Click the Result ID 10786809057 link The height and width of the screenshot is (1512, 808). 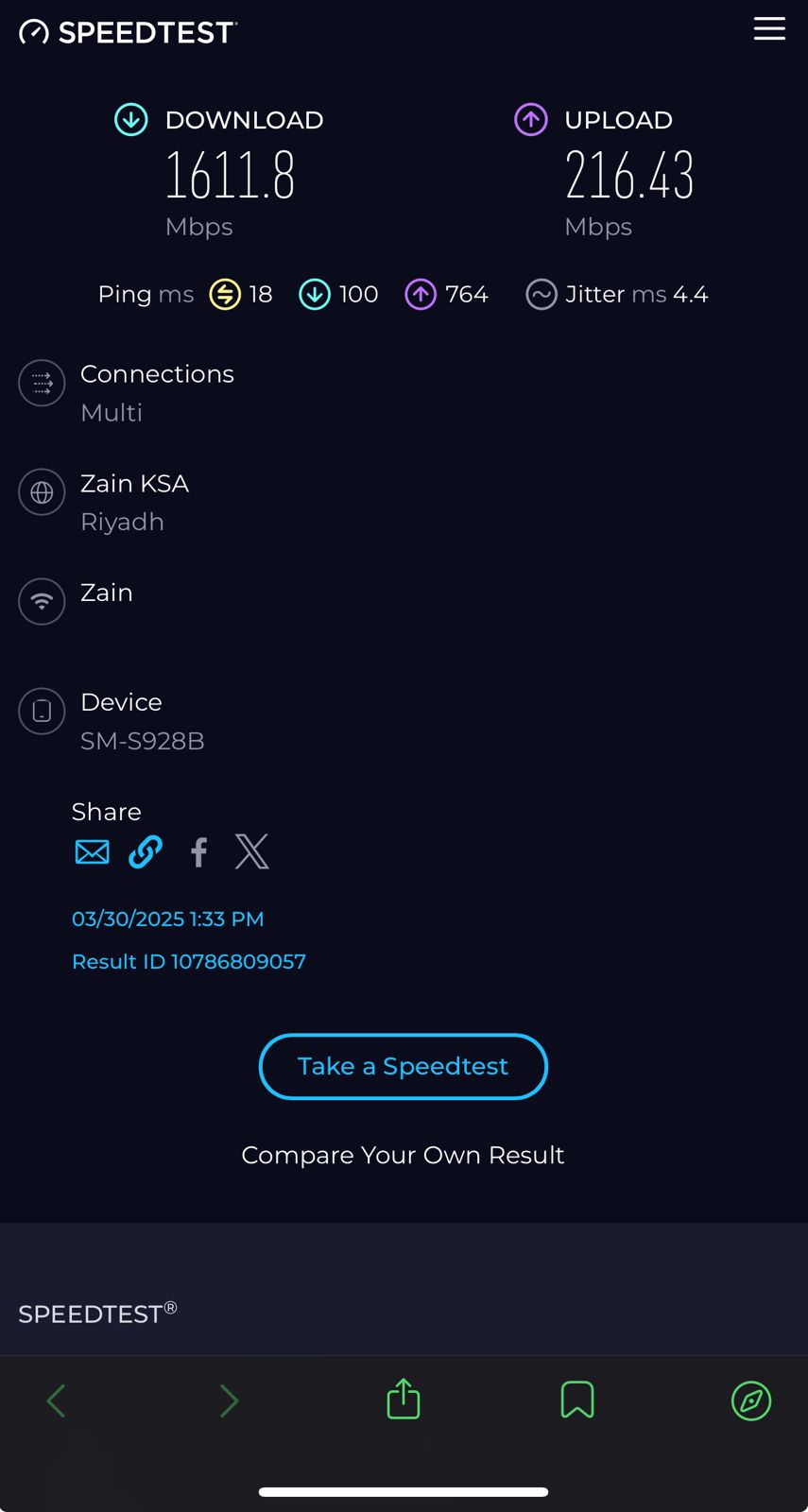point(189,962)
